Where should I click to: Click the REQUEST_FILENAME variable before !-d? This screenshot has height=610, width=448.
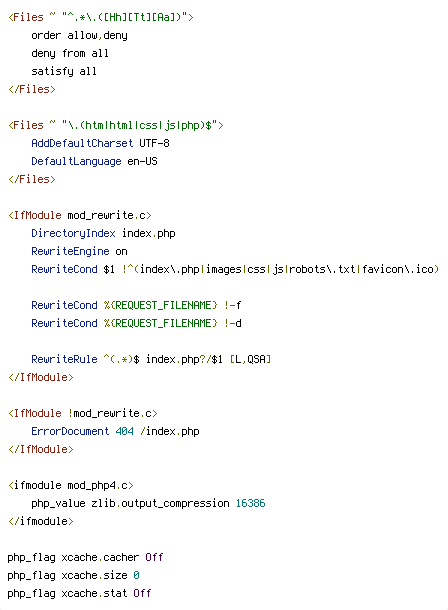(160, 323)
